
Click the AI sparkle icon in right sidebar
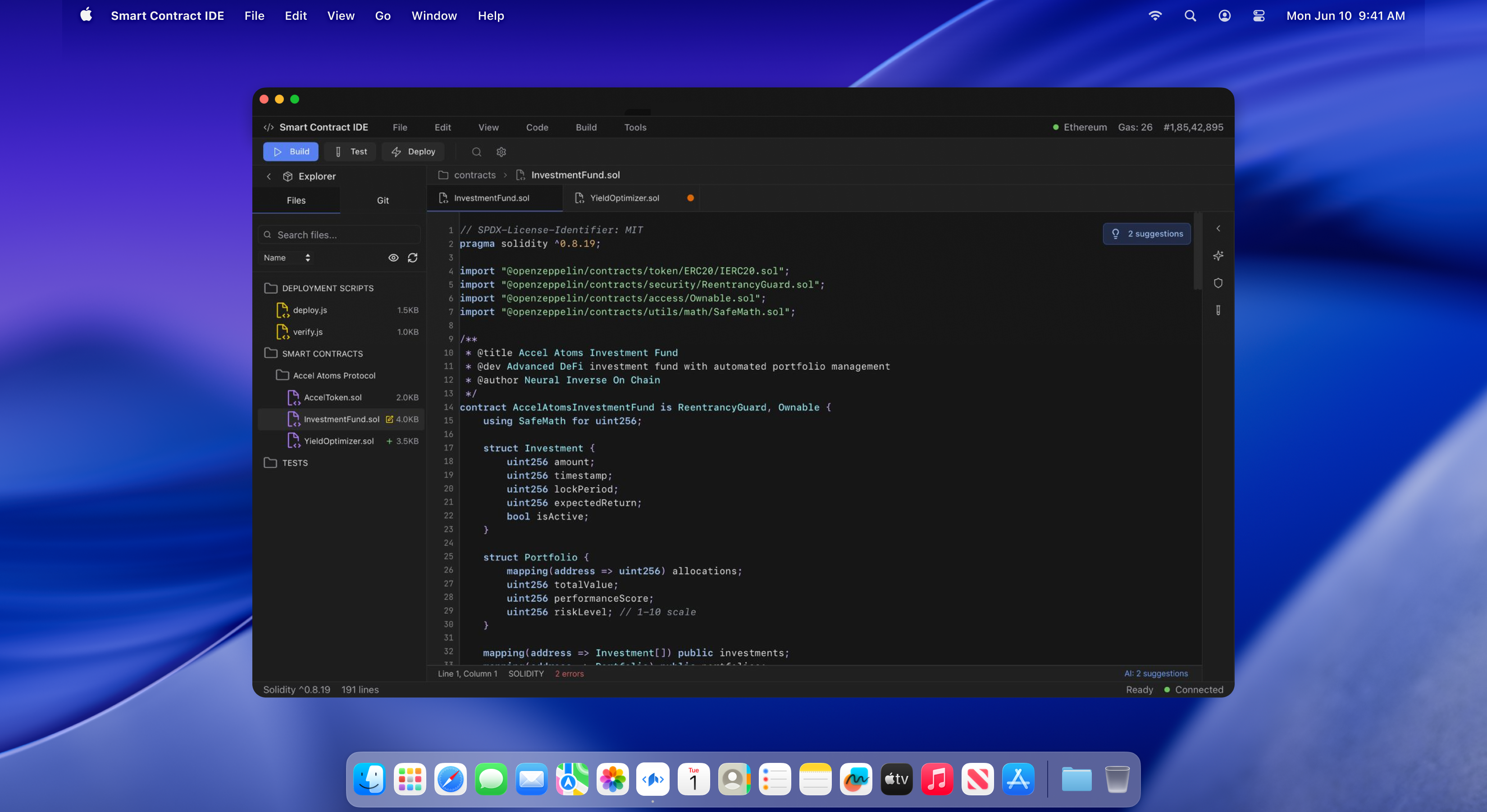1218,255
